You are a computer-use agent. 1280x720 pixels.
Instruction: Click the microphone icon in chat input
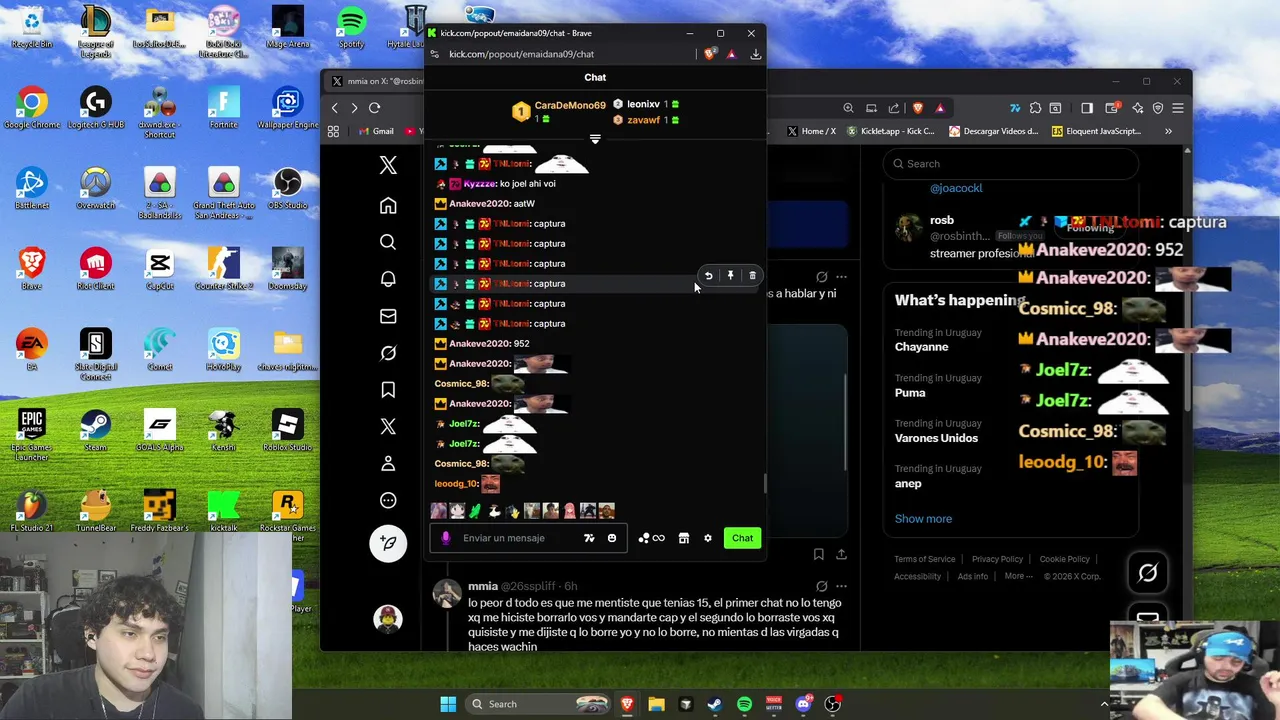click(446, 538)
